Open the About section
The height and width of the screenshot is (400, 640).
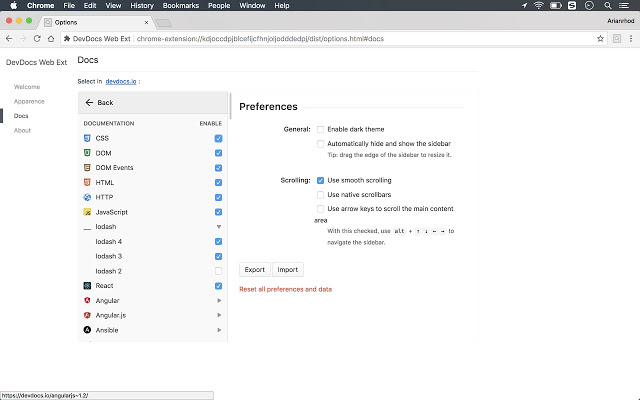tap(22, 131)
